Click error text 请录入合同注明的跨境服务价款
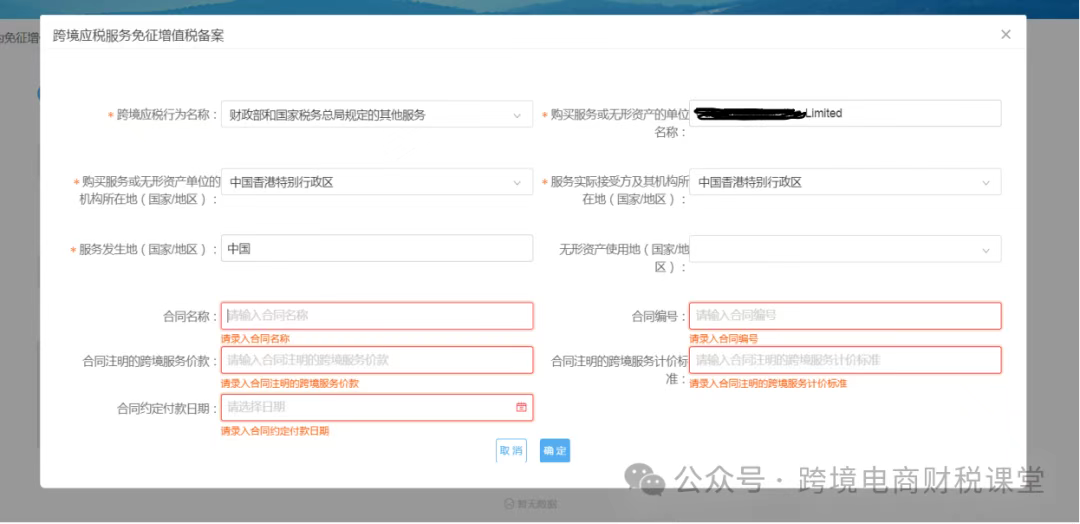1080x524 pixels. (289, 384)
